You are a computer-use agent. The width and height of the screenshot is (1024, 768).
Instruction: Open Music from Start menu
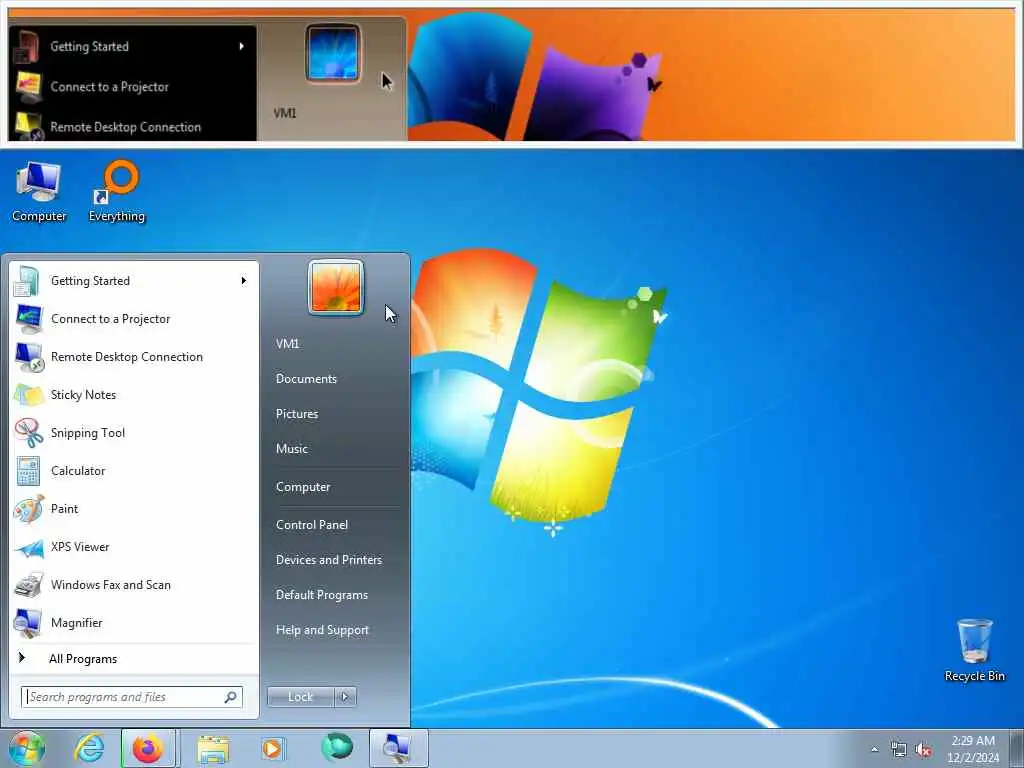point(292,449)
